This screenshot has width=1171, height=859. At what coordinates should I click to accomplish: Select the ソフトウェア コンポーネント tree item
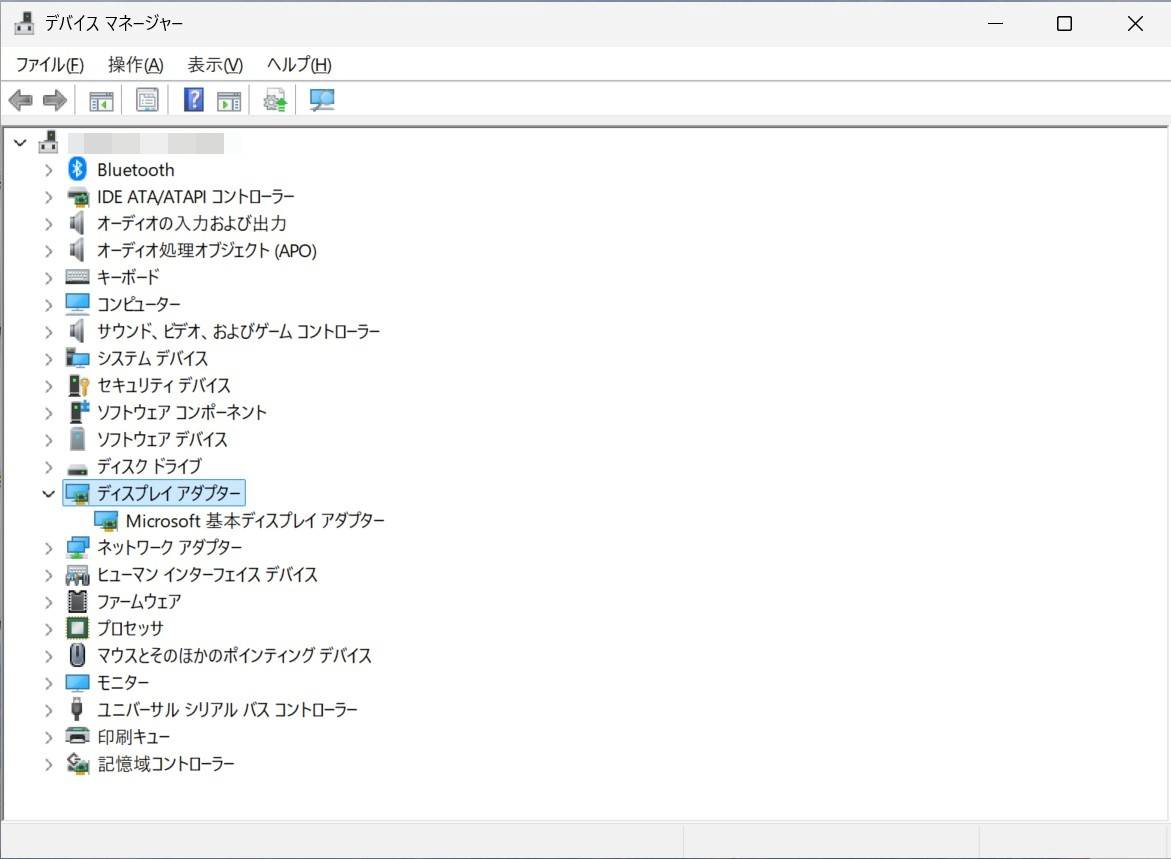click(181, 412)
